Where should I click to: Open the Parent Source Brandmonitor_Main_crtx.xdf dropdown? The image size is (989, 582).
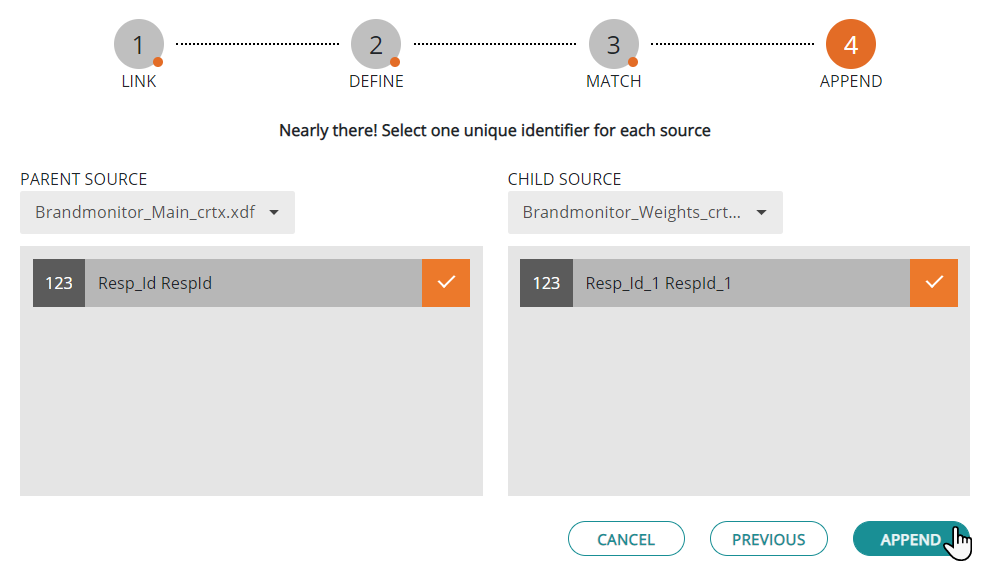[x=157, y=212]
